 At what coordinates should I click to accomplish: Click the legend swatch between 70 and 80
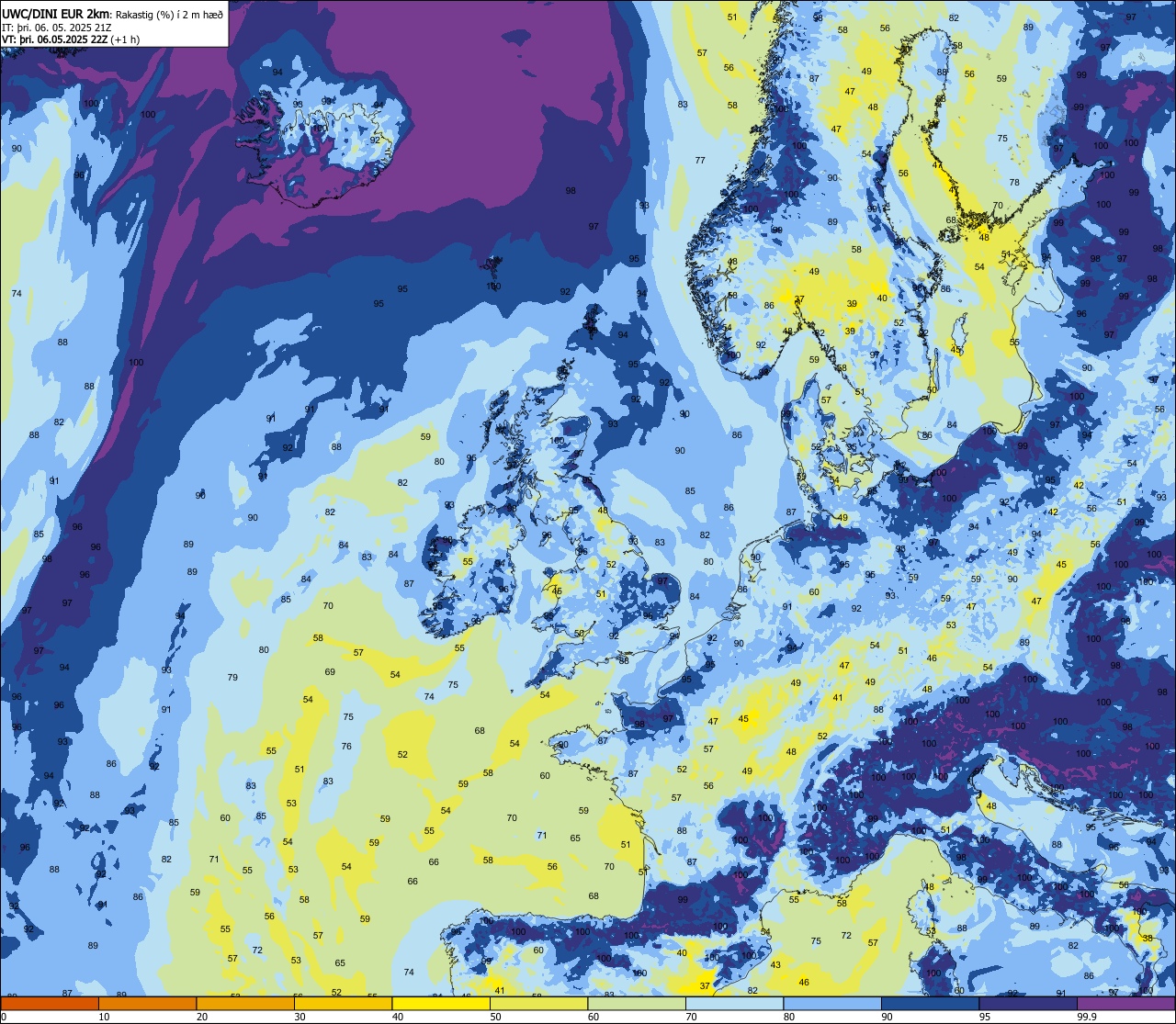coord(734,1003)
